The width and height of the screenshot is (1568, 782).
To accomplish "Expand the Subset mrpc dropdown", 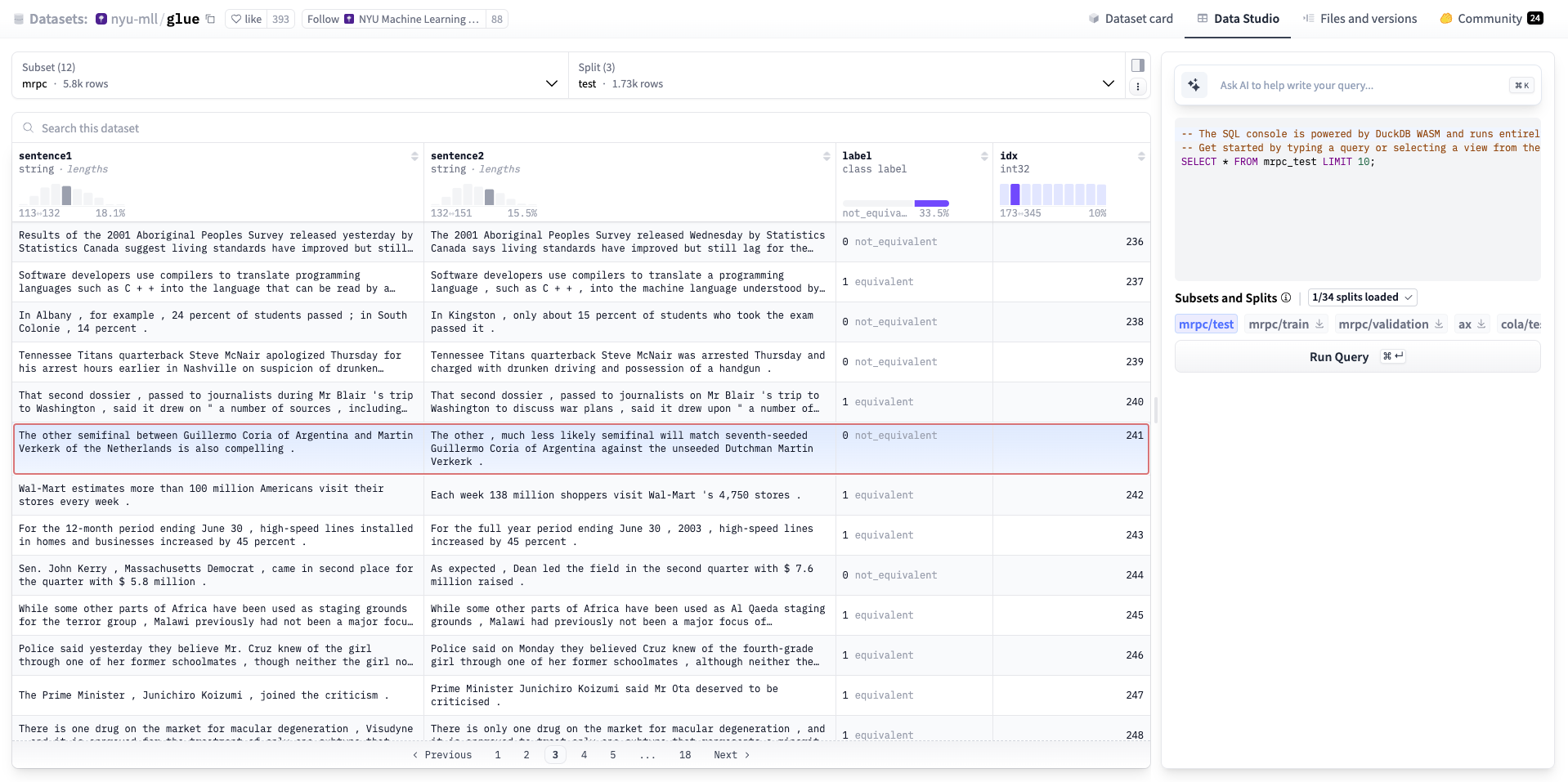I will click(551, 83).
